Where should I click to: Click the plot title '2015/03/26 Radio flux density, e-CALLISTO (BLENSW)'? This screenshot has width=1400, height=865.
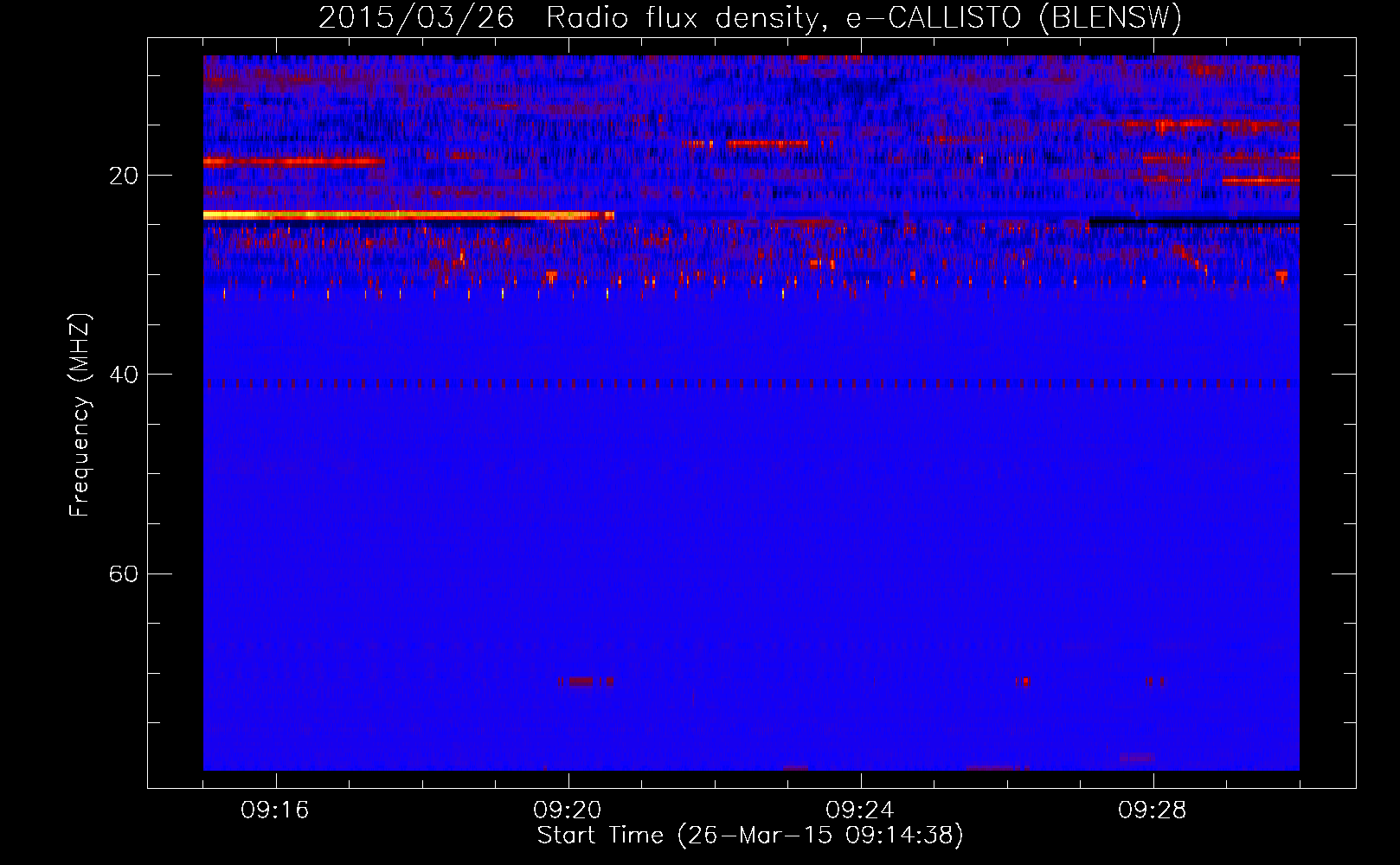click(750, 17)
